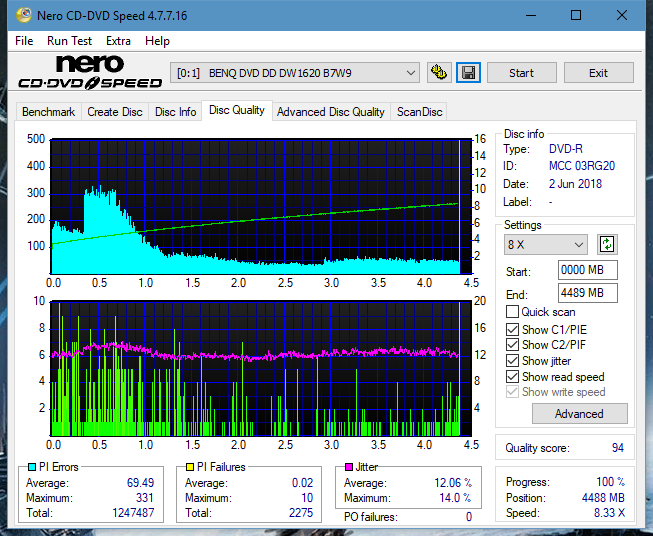Click Jitter average 12.06 %
This screenshot has height=536, width=653.
point(453,483)
